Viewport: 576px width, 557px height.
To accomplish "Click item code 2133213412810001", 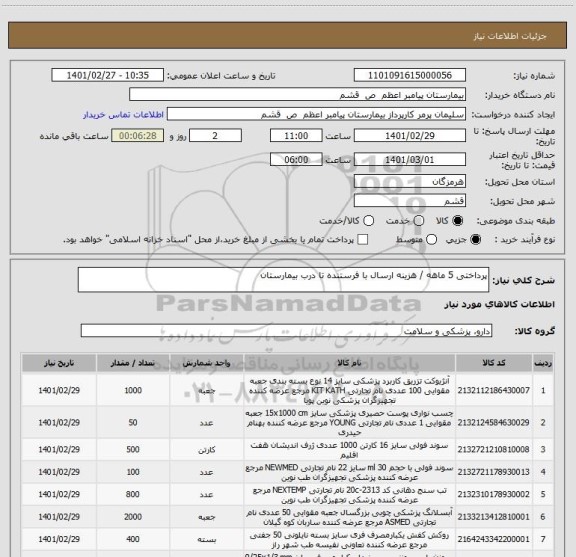I will click(493, 517).
